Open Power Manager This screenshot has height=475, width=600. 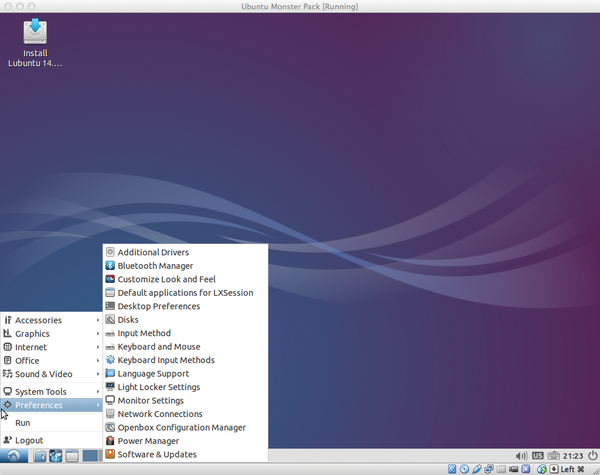(x=185, y=441)
